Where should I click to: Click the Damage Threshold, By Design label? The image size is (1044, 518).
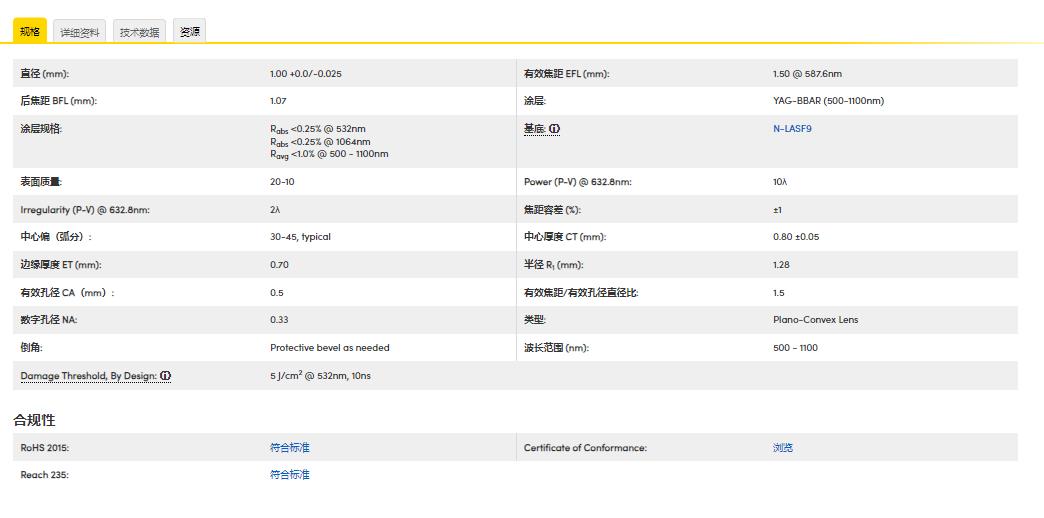88,376
